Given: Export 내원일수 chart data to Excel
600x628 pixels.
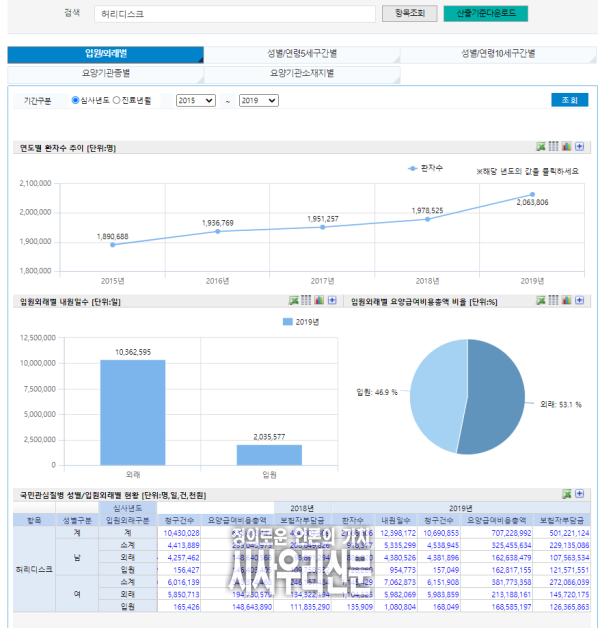Looking at the screenshot, I should (x=294, y=300).
